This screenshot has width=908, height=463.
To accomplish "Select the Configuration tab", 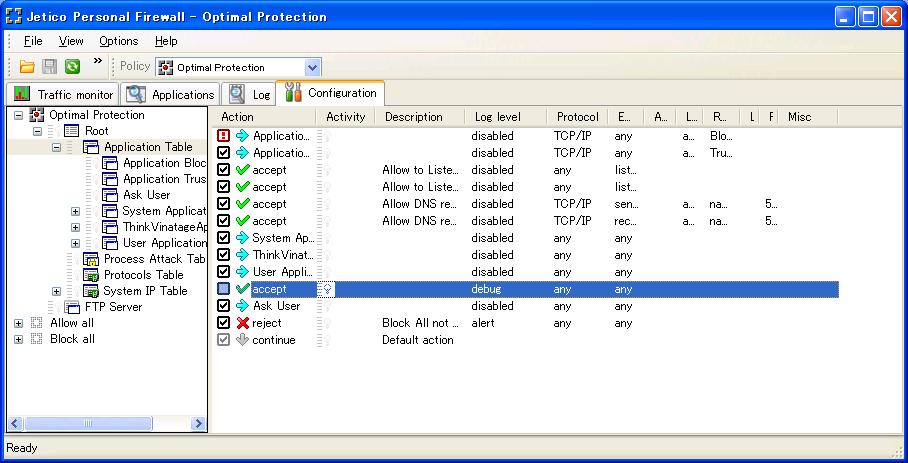I will [331, 93].
